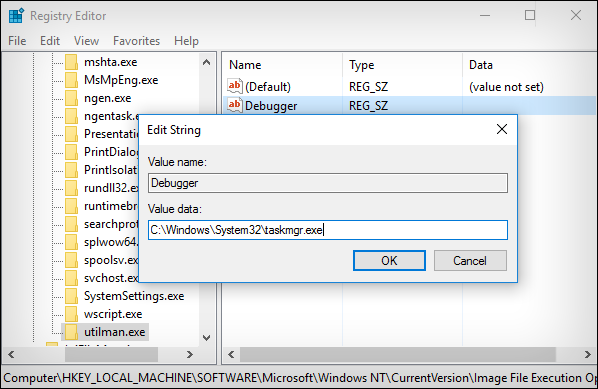Click the spoolsv folder icon
Viewport: 598px width, 389px height.
[71, 260]
